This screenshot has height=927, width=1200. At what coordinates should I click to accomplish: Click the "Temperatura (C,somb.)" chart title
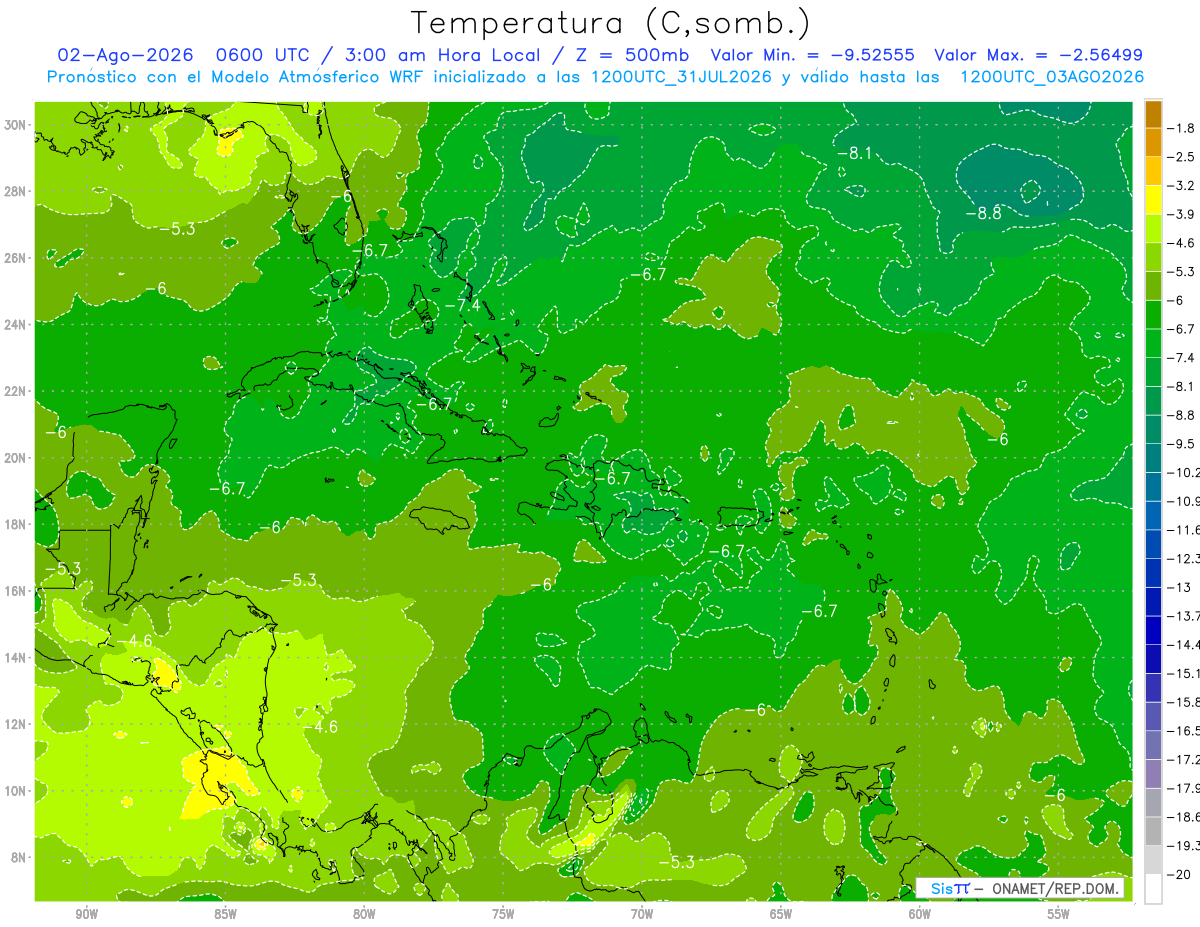[611, 23]
